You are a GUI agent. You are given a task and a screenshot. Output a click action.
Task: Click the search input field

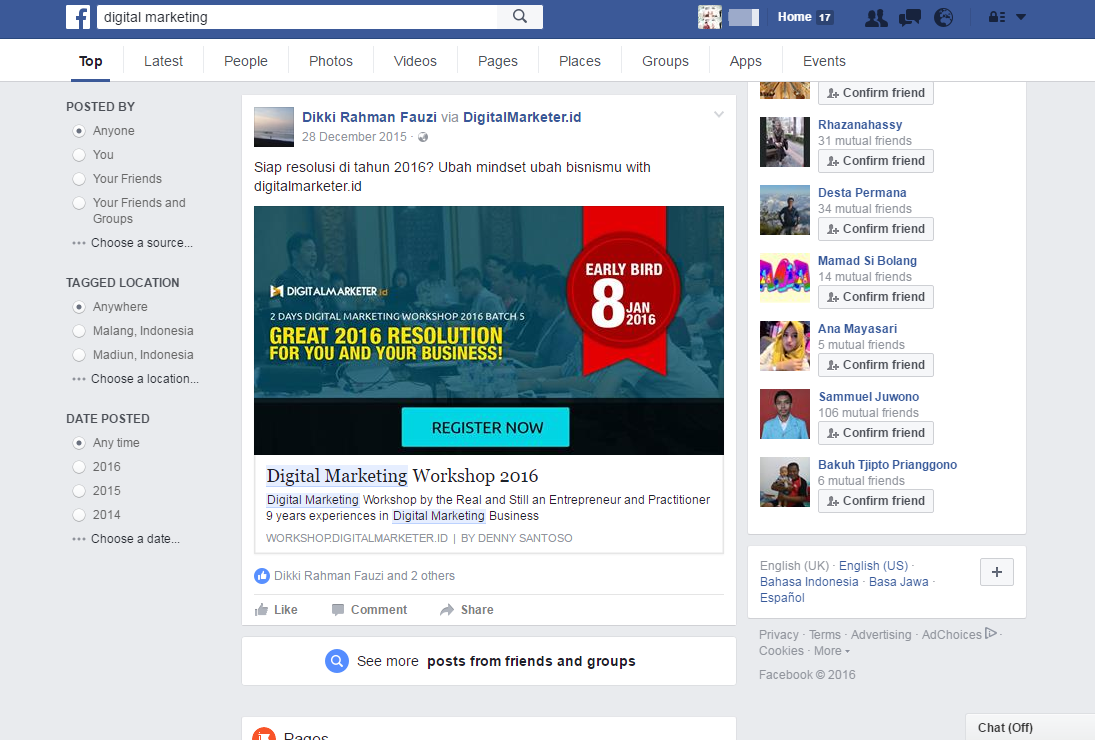pyautogui.click(x=297, y=17)
